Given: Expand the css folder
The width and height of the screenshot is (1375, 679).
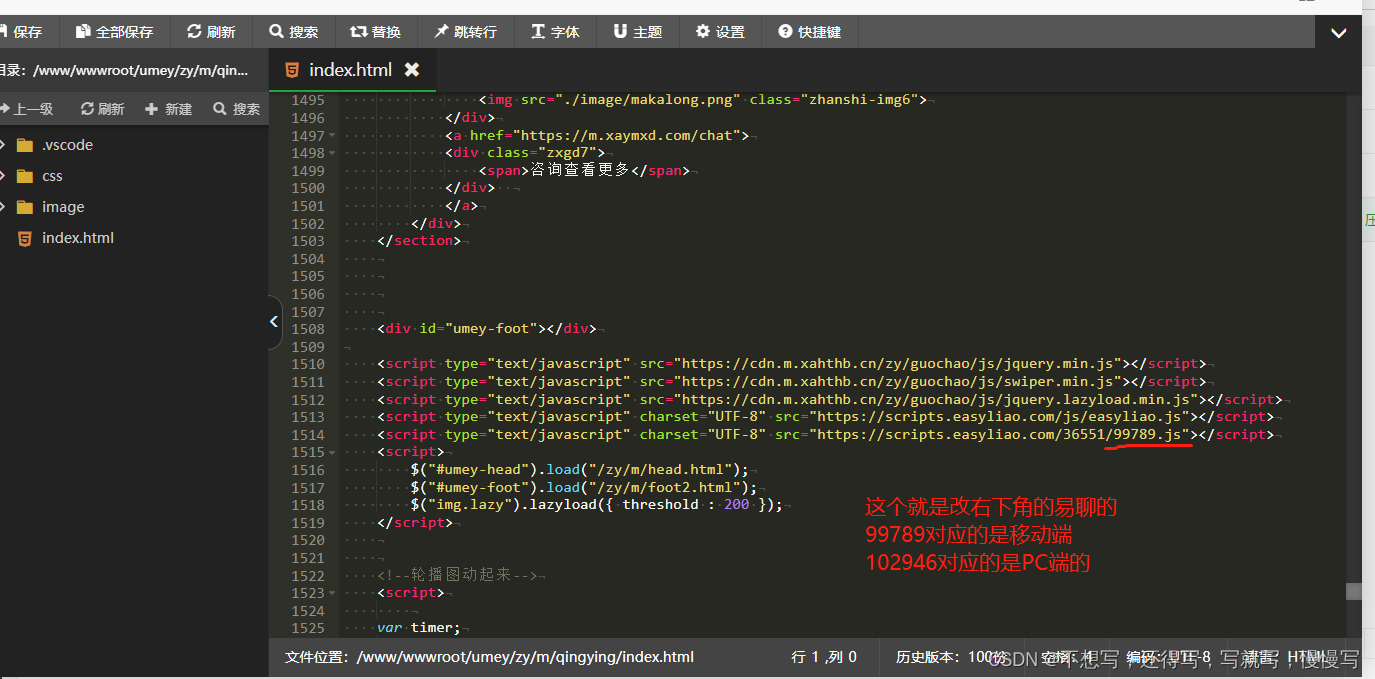Looking at the screenshot, I should pyautogui.click(x=3, y=176).
